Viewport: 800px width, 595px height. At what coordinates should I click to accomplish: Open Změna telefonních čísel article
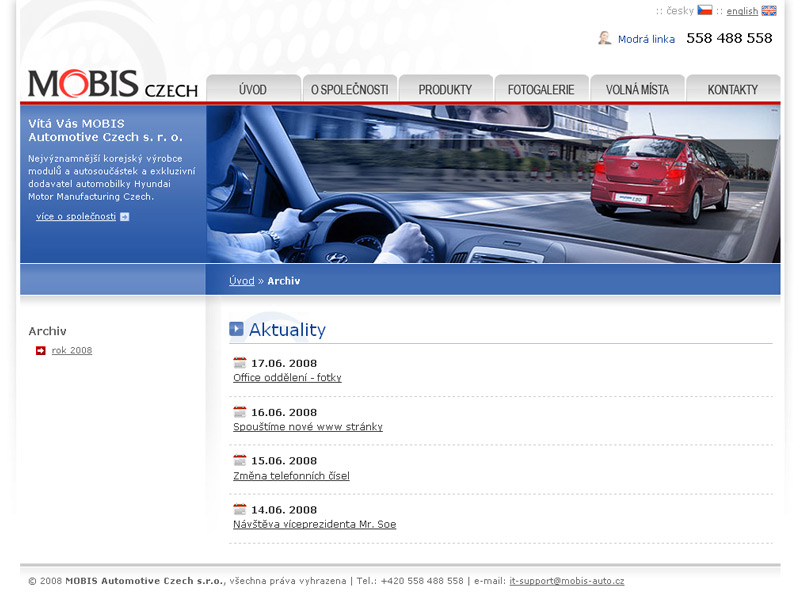pos(291,476)
